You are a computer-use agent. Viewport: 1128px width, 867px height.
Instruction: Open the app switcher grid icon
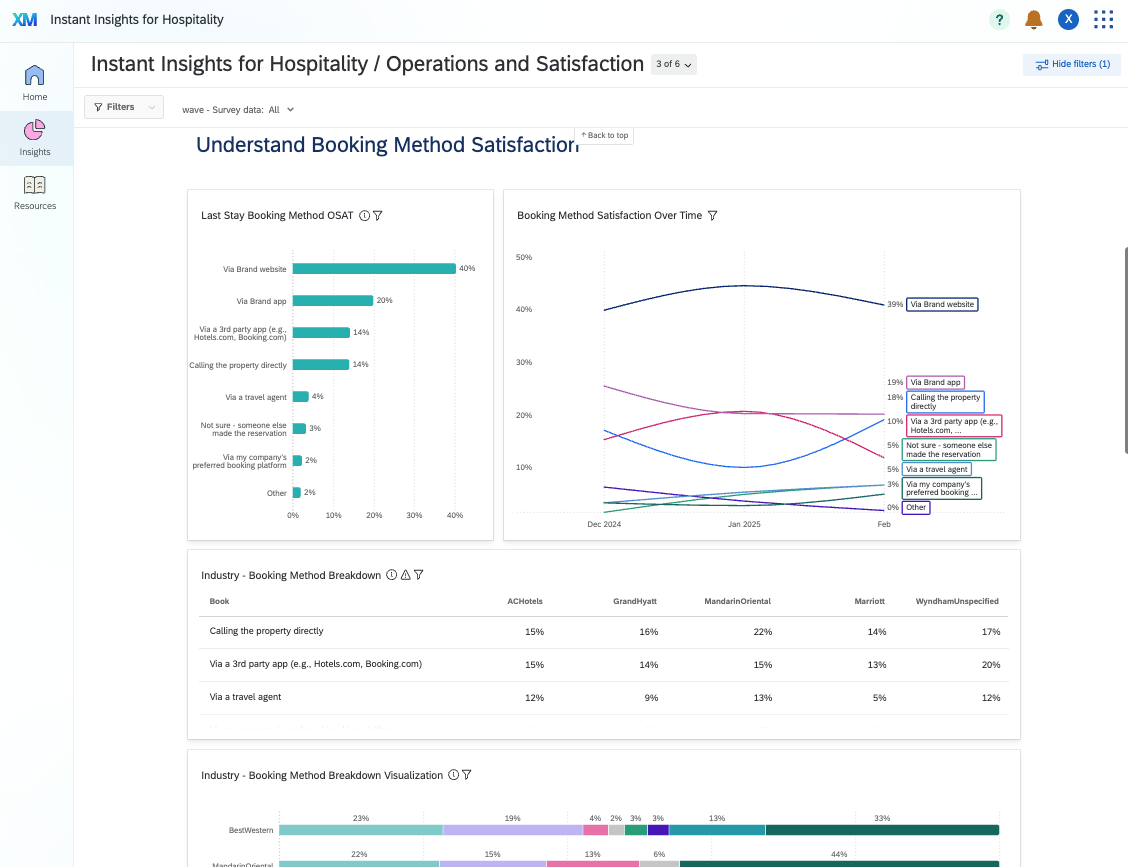[1103, 19]
